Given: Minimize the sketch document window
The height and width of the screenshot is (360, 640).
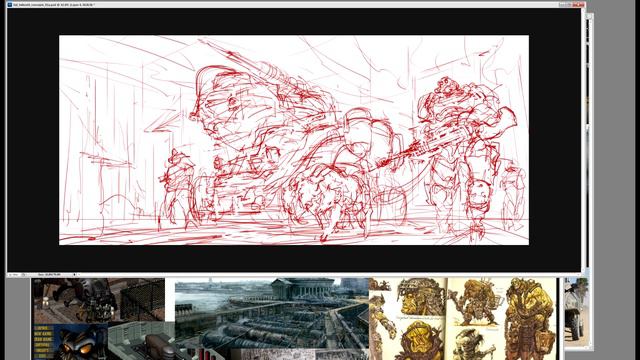Looking at the screenshot, I should click(563, 4).
